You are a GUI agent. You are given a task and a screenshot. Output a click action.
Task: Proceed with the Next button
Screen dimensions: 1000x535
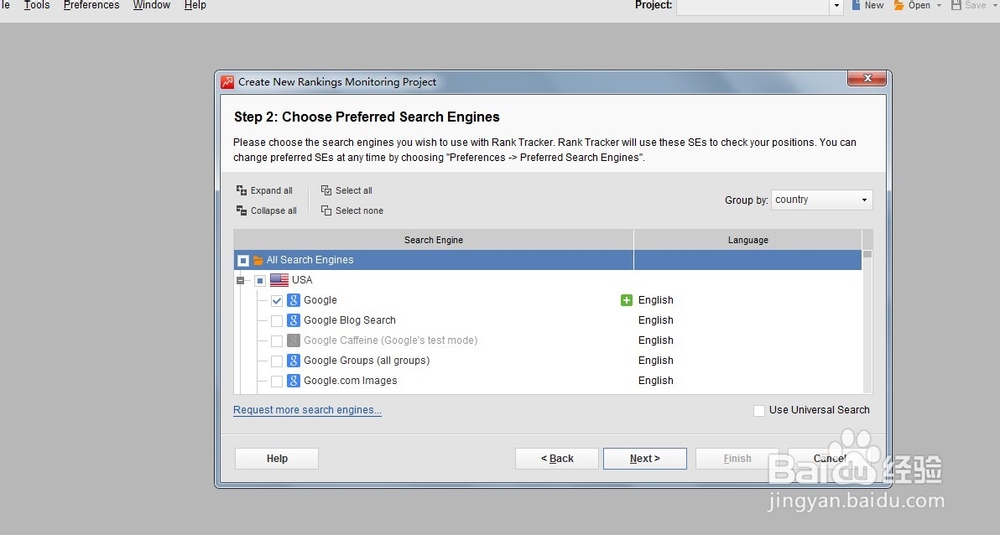tap(645, 458)
